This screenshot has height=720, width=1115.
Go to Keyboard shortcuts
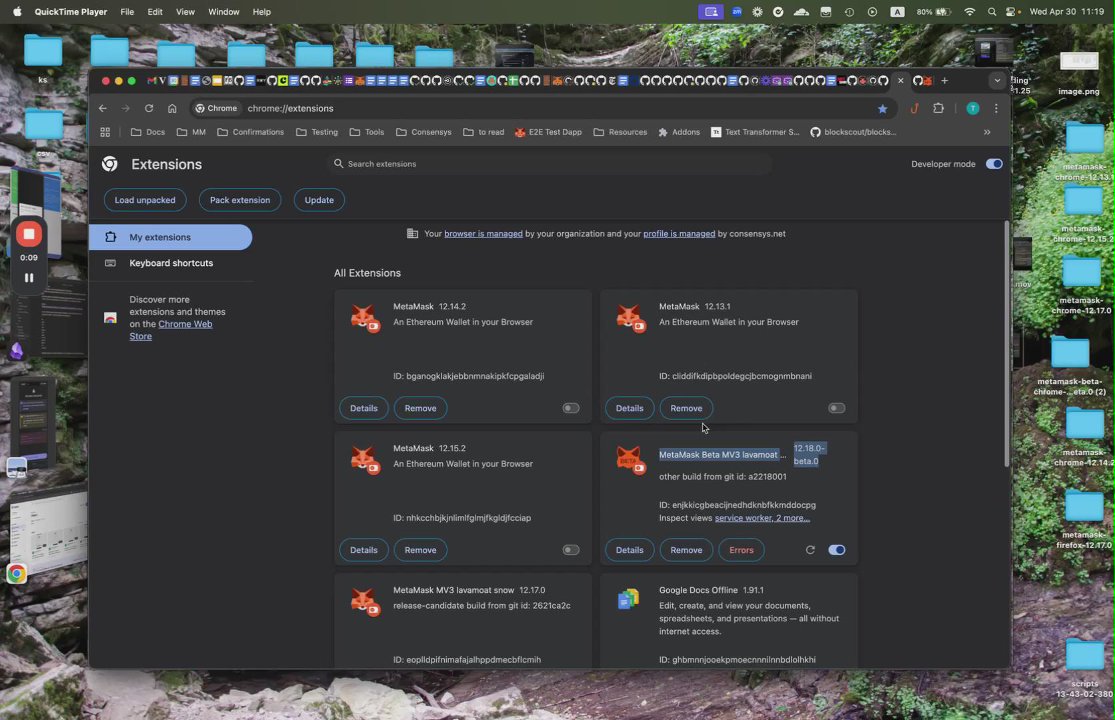(x=170, y=264)
